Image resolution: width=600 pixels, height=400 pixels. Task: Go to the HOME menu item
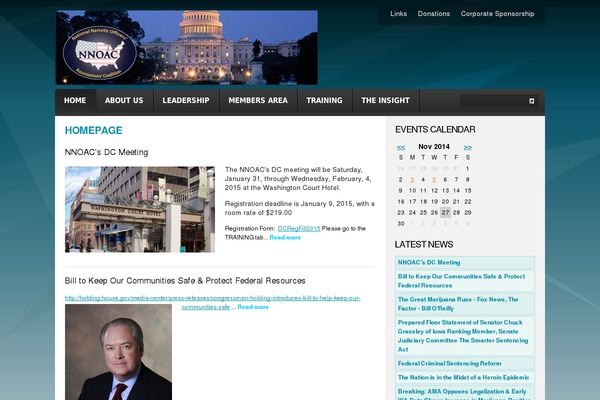75,101
